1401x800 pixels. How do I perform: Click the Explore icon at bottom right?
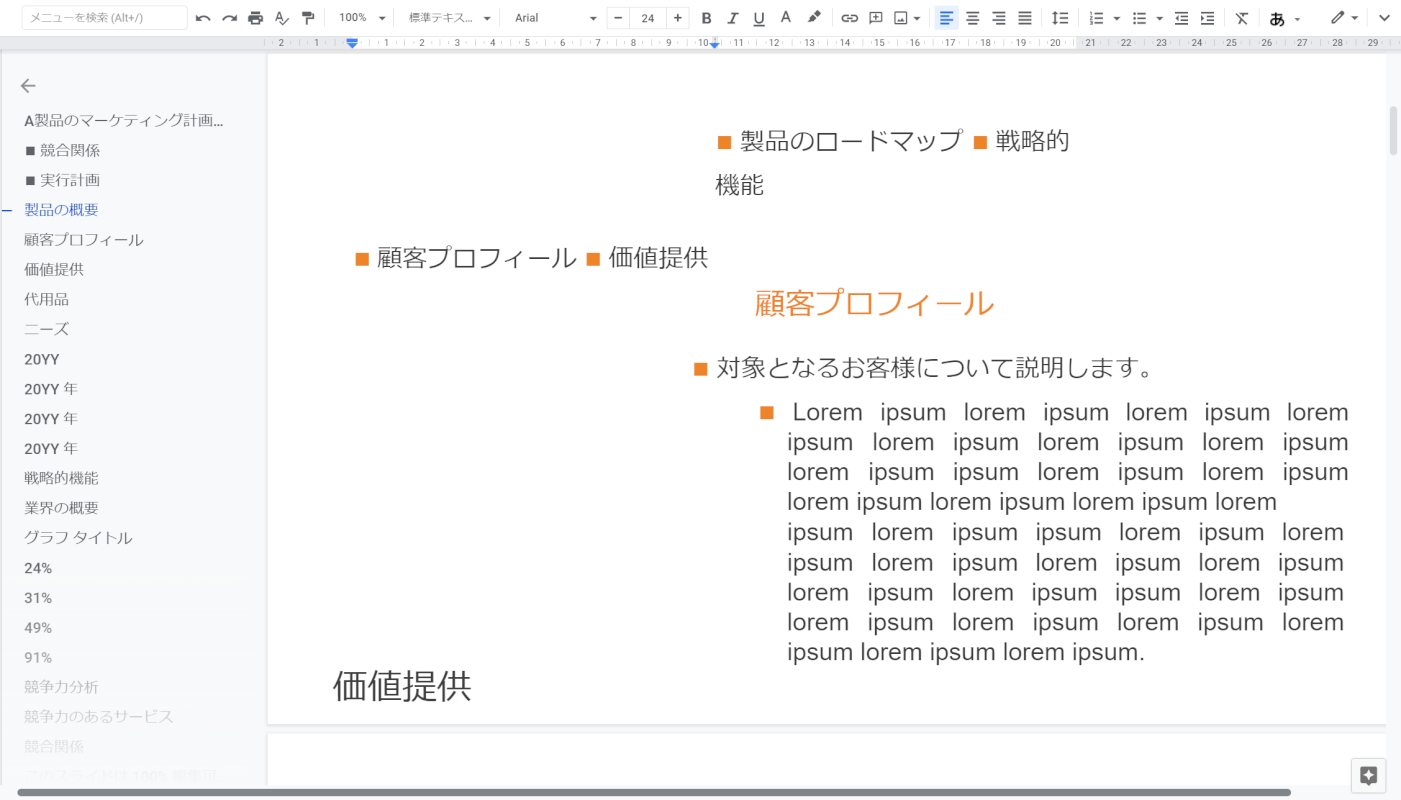[1368, 776]
